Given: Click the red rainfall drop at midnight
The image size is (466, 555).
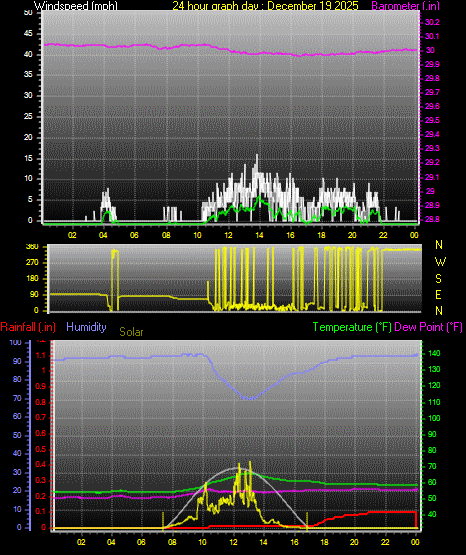Looking at the screenshot, I should pos(416,520).
